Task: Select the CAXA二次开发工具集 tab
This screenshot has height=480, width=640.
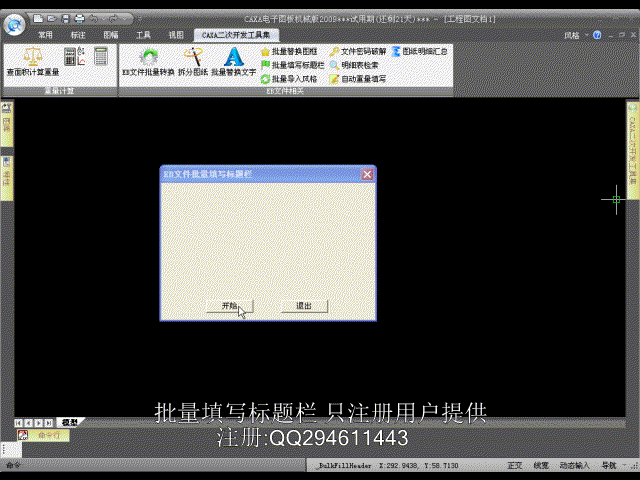Action: (236, 35)
